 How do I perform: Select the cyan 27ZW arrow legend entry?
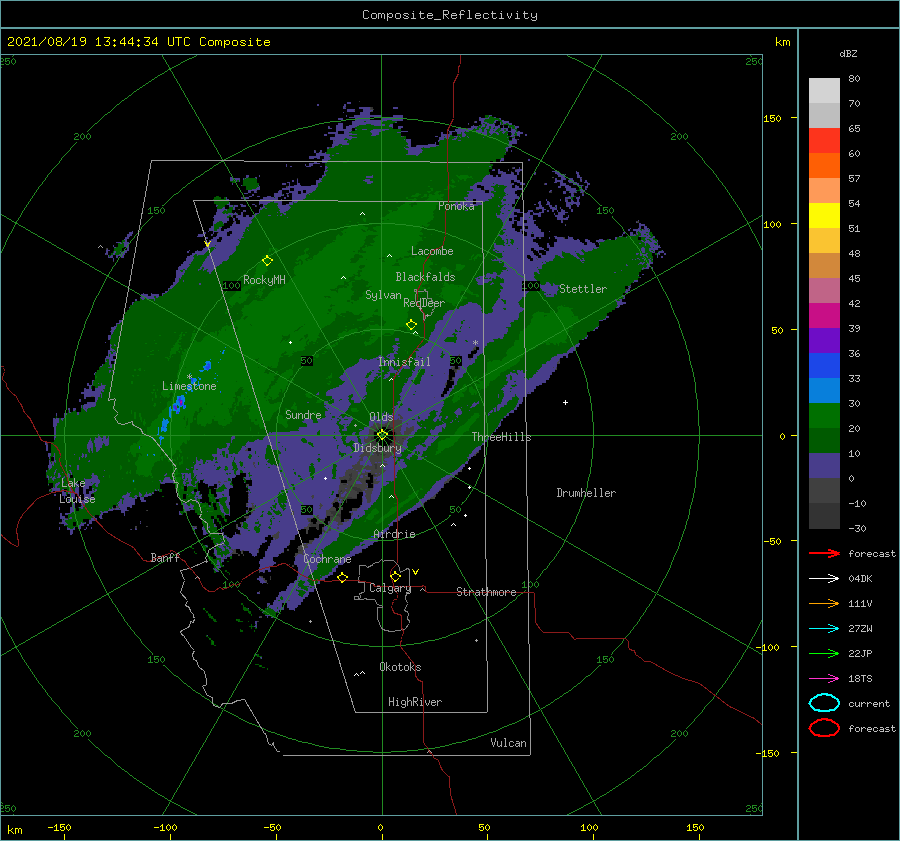point(824,629)
